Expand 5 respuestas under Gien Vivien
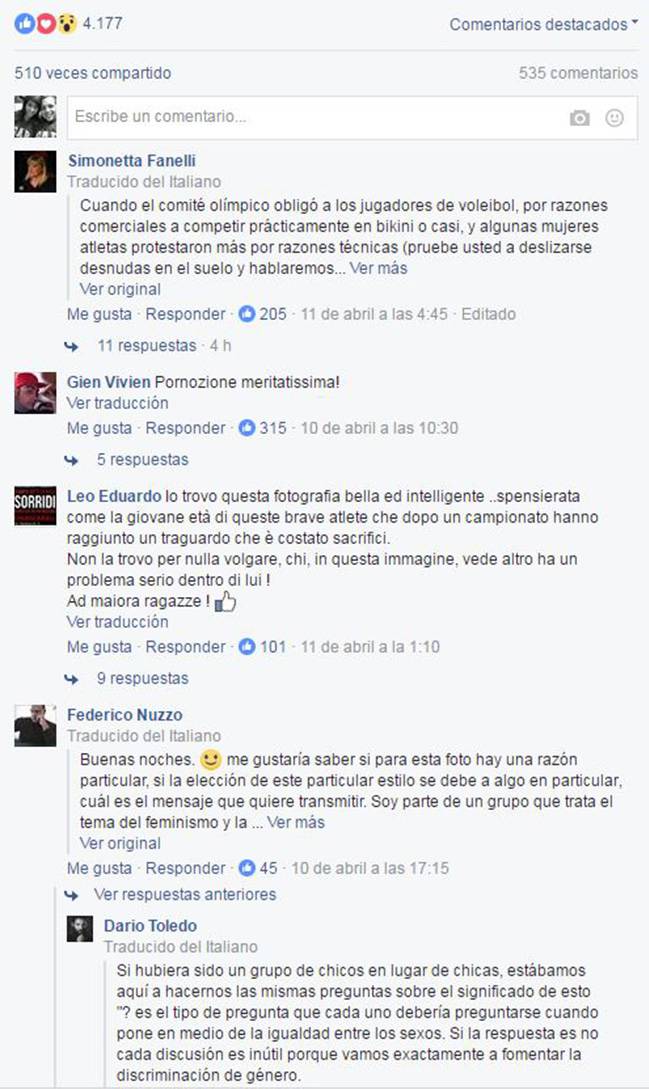The width and height of the screenshot is (649, 1089). [142, 459]
